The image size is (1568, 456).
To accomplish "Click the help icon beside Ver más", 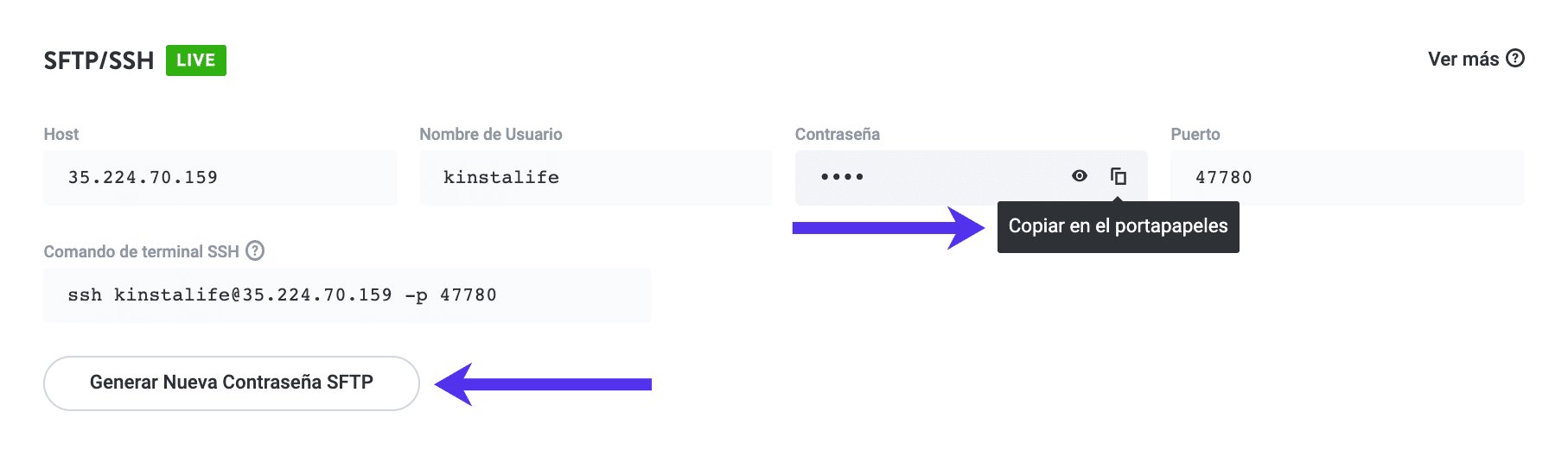I will pos(1515,59).
